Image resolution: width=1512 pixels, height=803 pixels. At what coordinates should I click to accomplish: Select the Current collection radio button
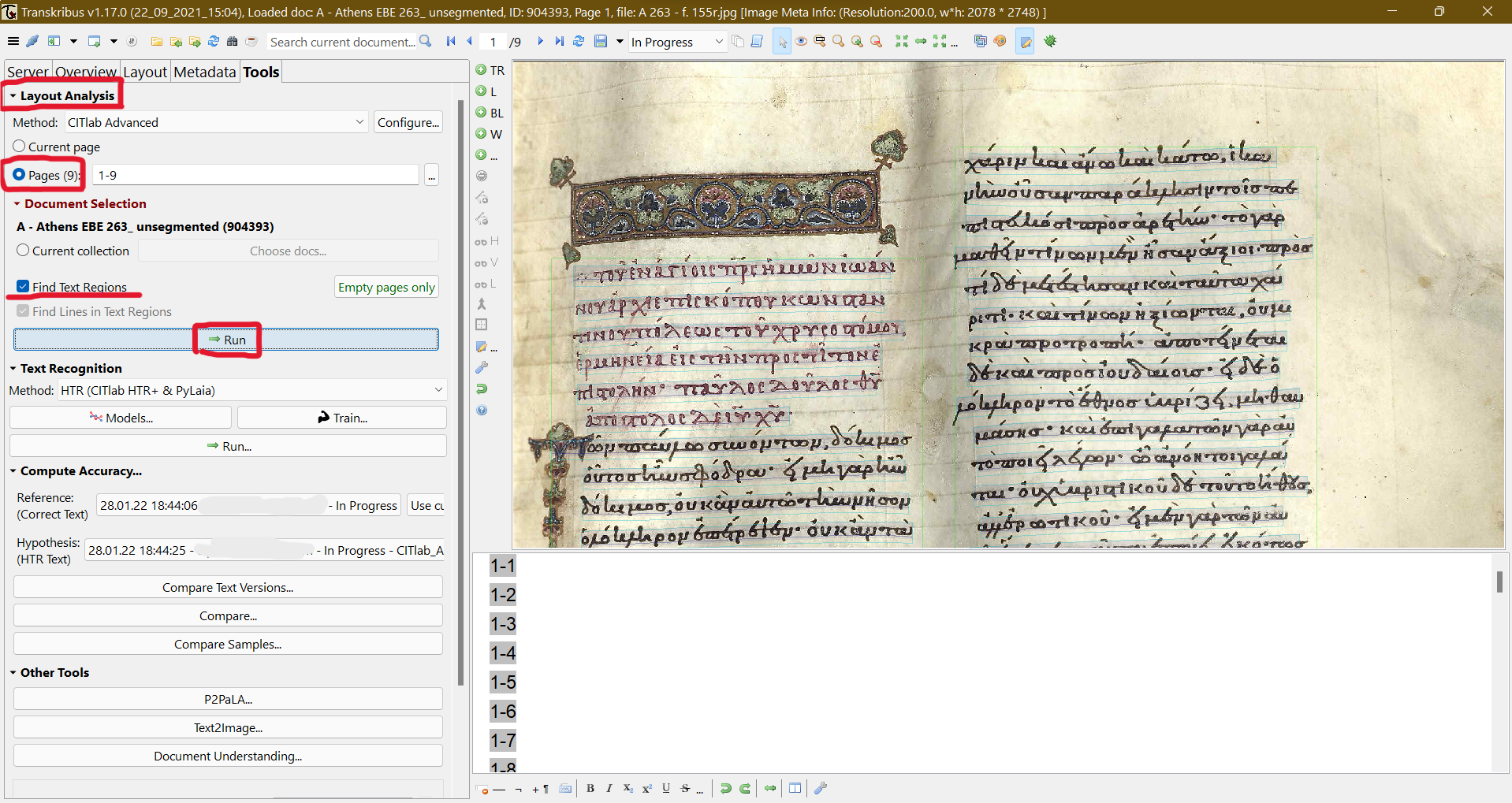(23, 250)
